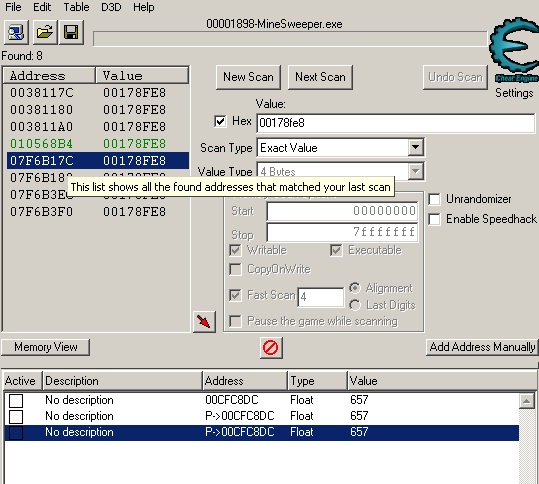Image resolution: width=539 pixels, height=484 pixels.
Task: Click the scan progress bar
Action: [290, 39]
